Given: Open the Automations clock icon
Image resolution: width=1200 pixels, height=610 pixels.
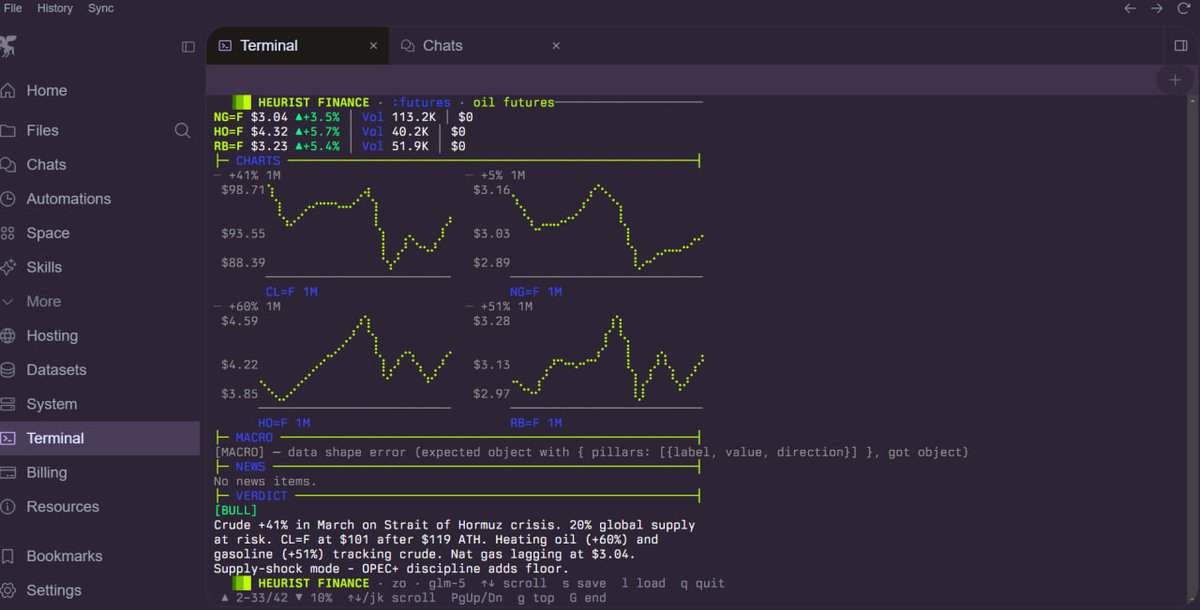Looking at the screenshot, I should click(8, 199).
